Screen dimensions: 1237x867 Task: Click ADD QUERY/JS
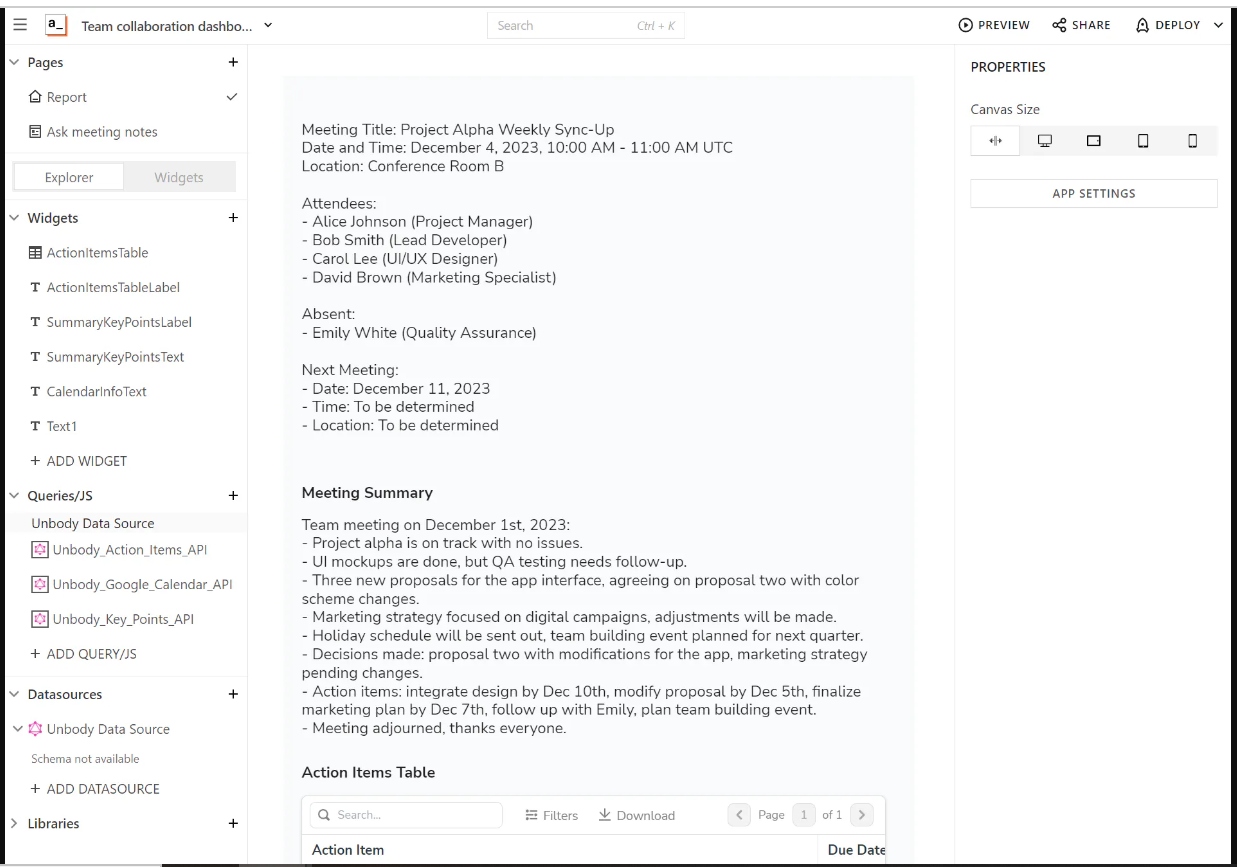83,654
